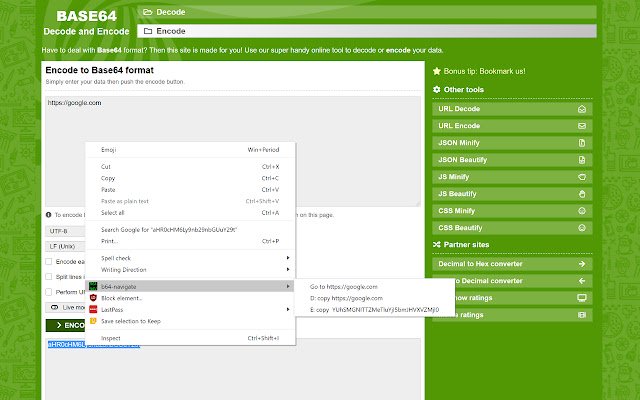The width and height of the screenshot is (640, 400).
Task: Expand the Spell check submenu arrow
Action: coord(288,258)
